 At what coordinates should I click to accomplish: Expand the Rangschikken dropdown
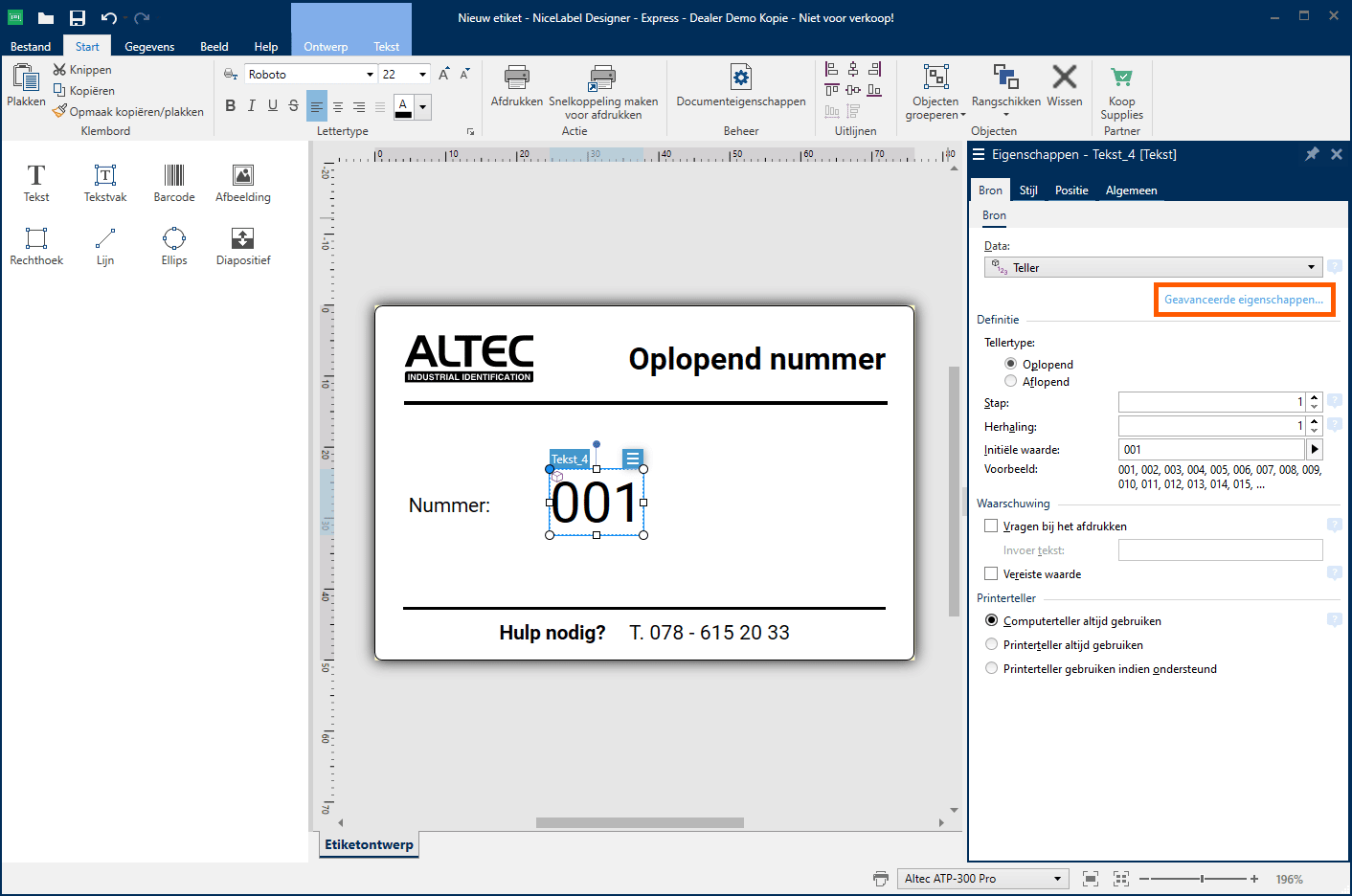pyautogui.click(x=1006, y=115)
